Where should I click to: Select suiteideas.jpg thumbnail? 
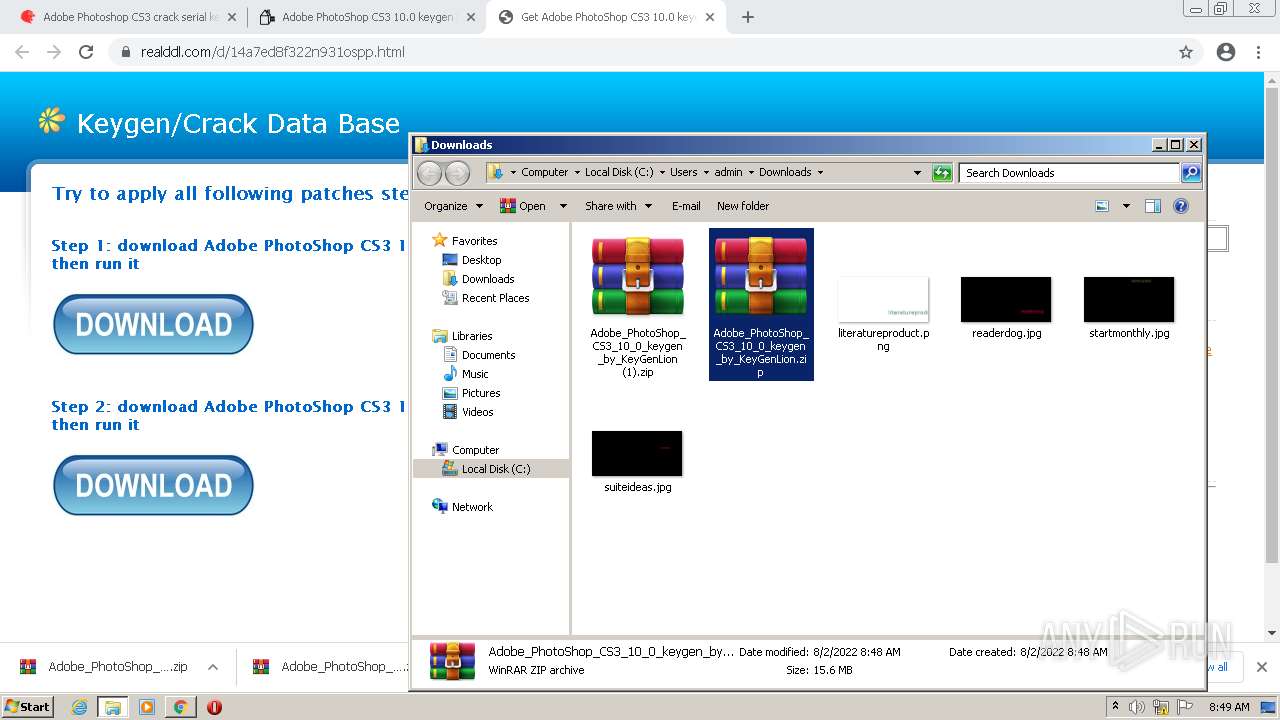(637, 453)
